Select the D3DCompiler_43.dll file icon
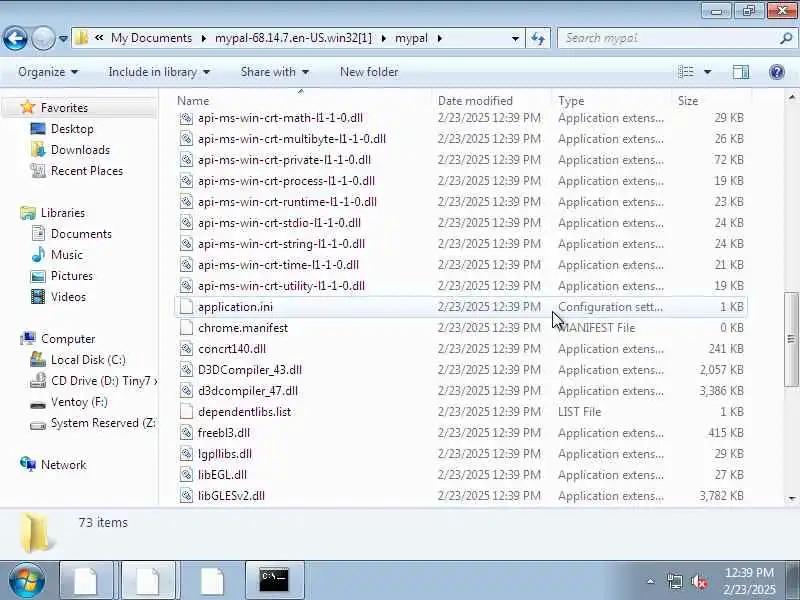Screen dimensions: 800x600 187,369
